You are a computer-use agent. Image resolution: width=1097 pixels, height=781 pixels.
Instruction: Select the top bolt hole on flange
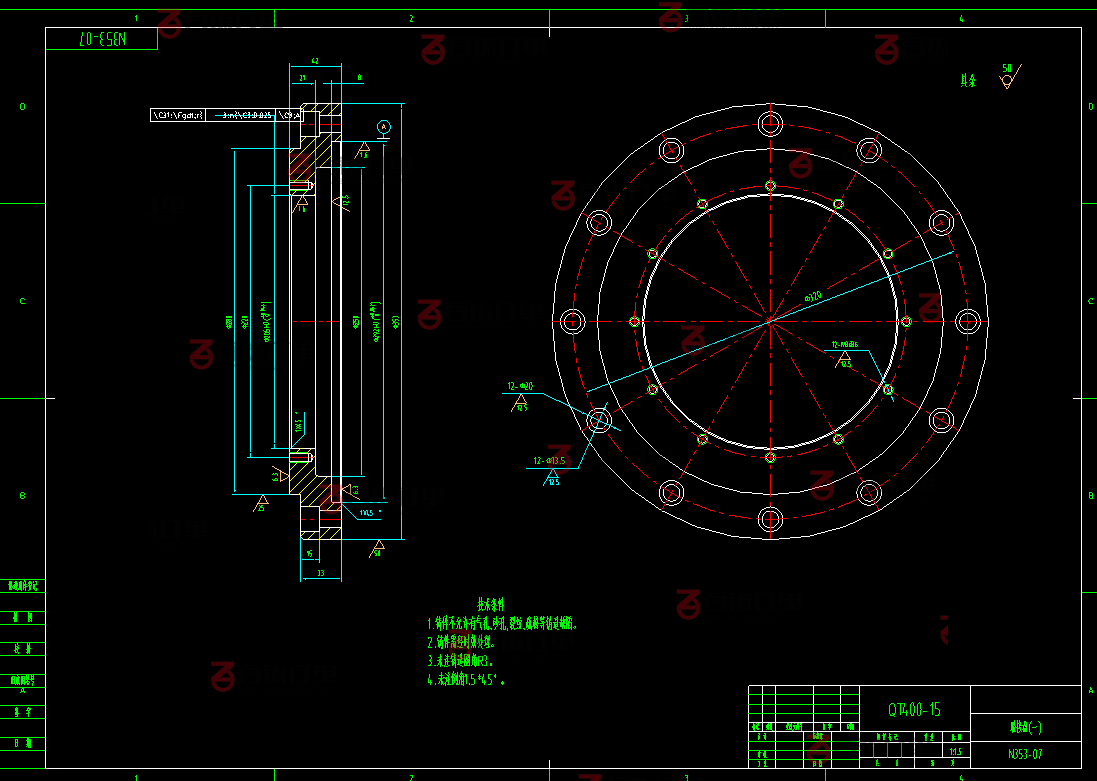pyautogui.click(x=769, y=124)
